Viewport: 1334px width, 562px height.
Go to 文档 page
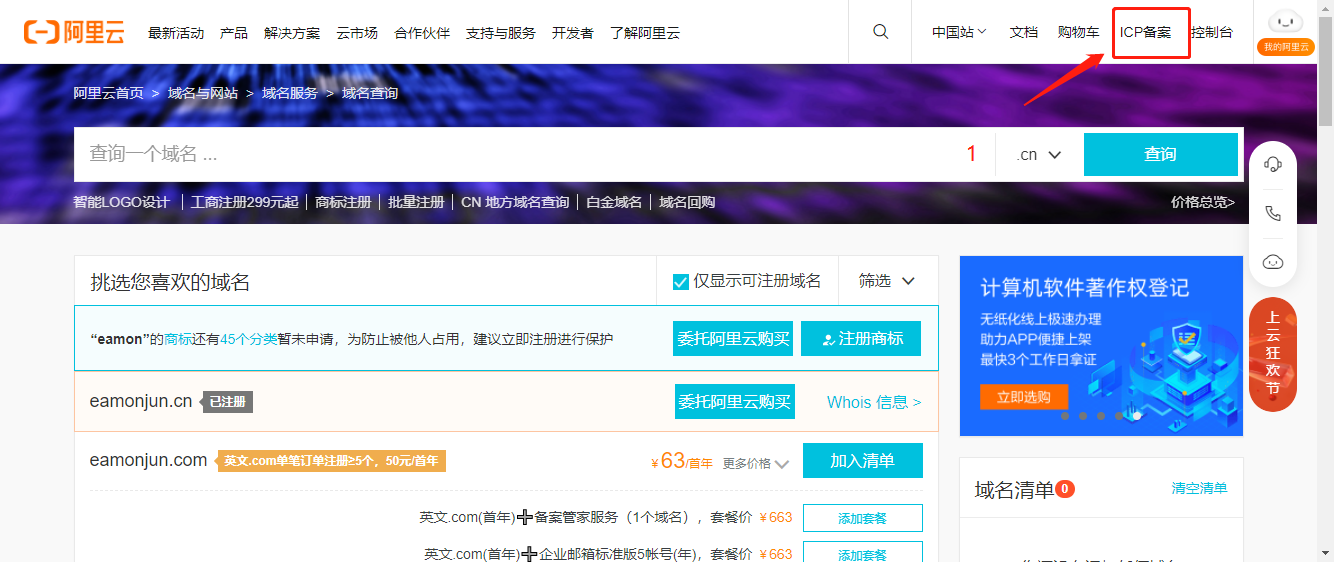tap(1024, 32)
